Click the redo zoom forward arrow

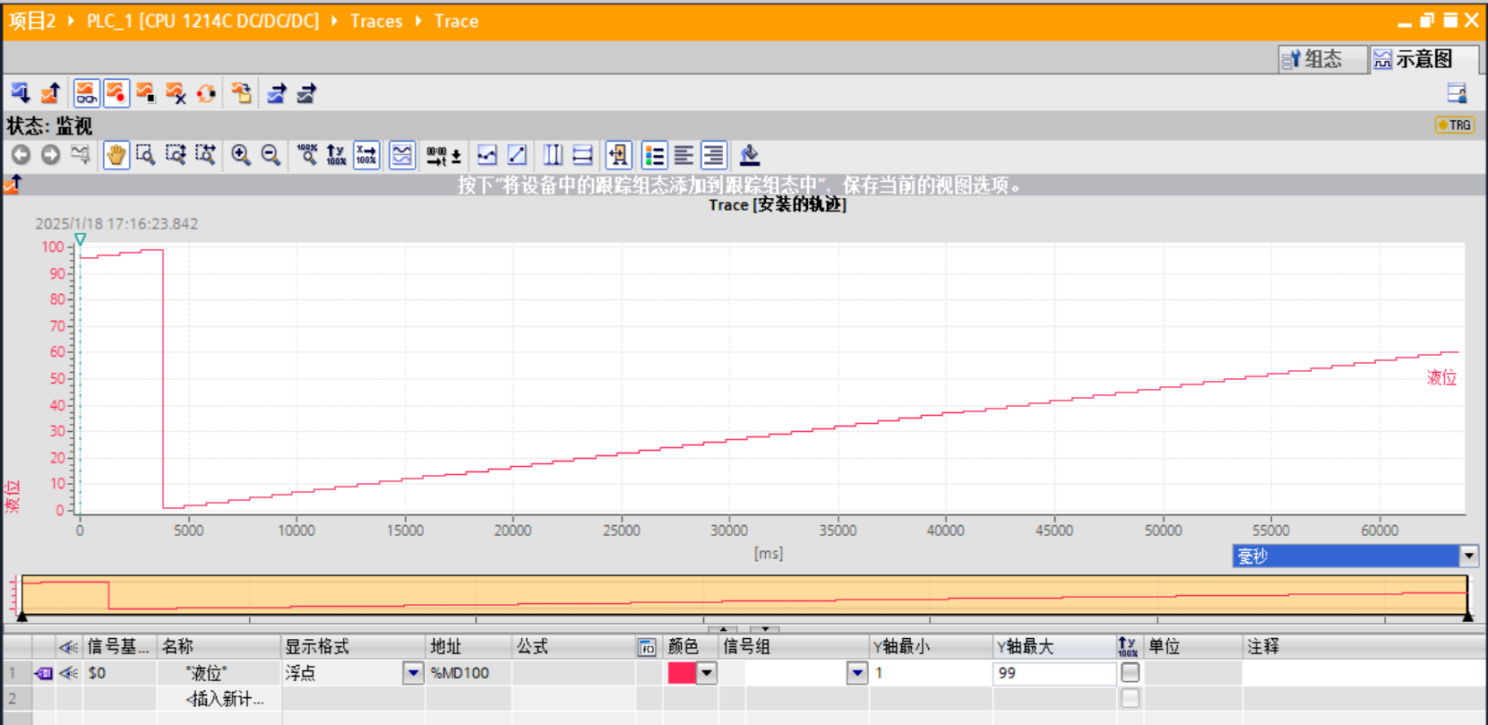pos(51,155)
